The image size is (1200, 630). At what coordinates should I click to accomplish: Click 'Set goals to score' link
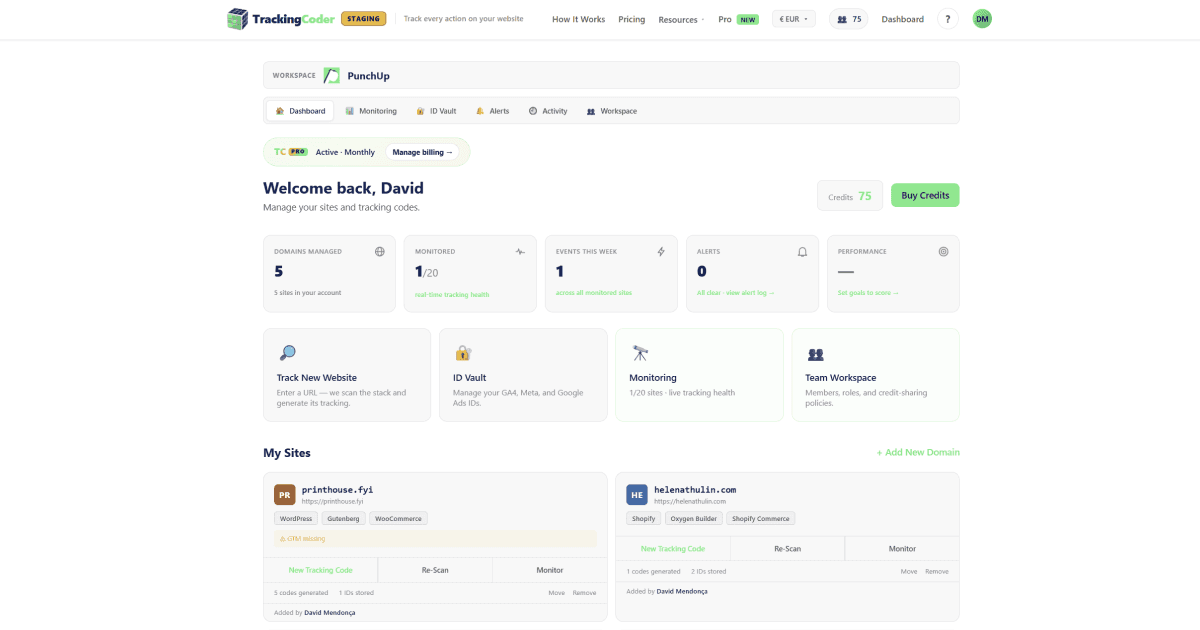tap(868, 293)
